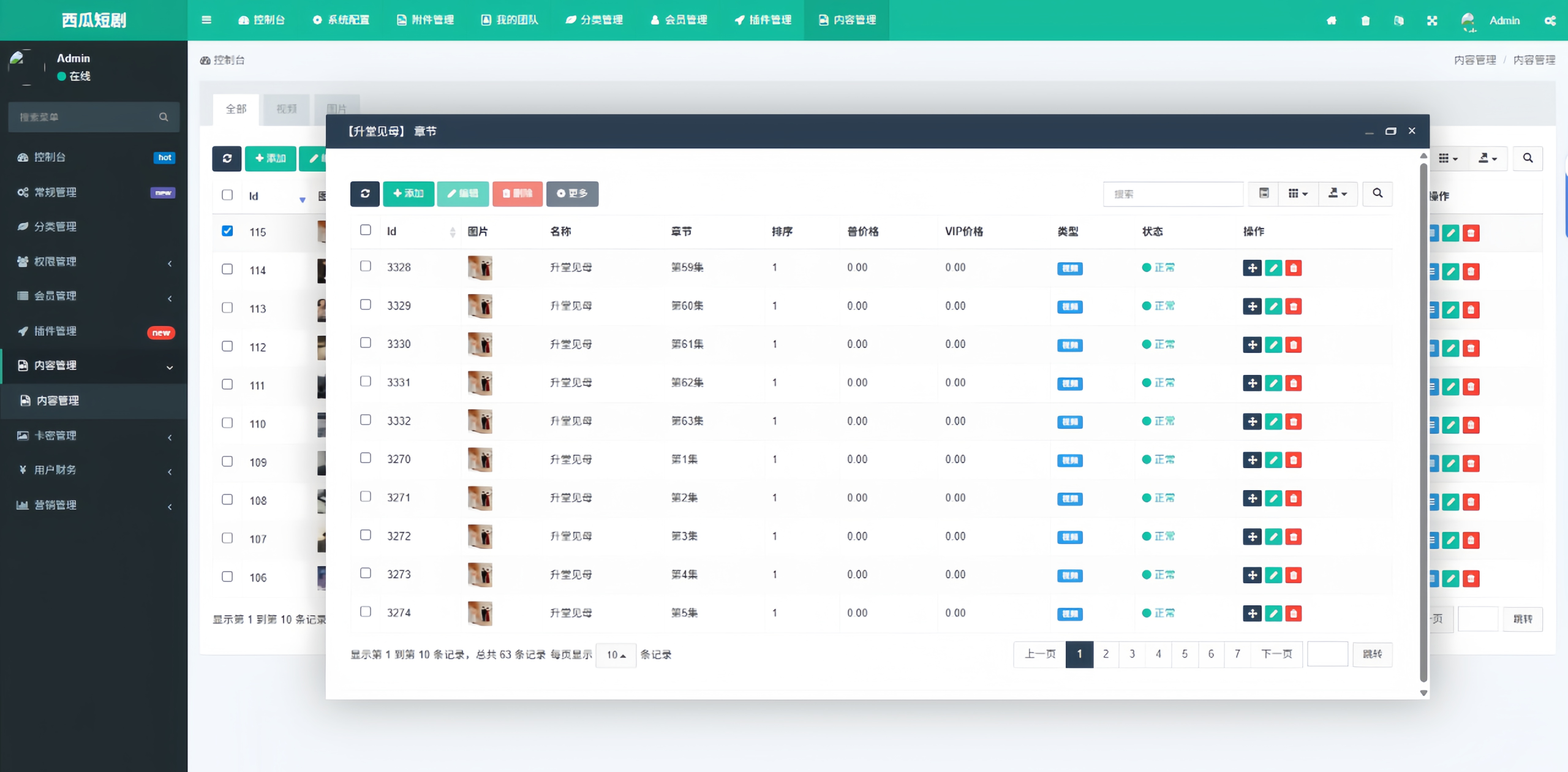Click the red delete icon for row 3328

(1293, 268)
